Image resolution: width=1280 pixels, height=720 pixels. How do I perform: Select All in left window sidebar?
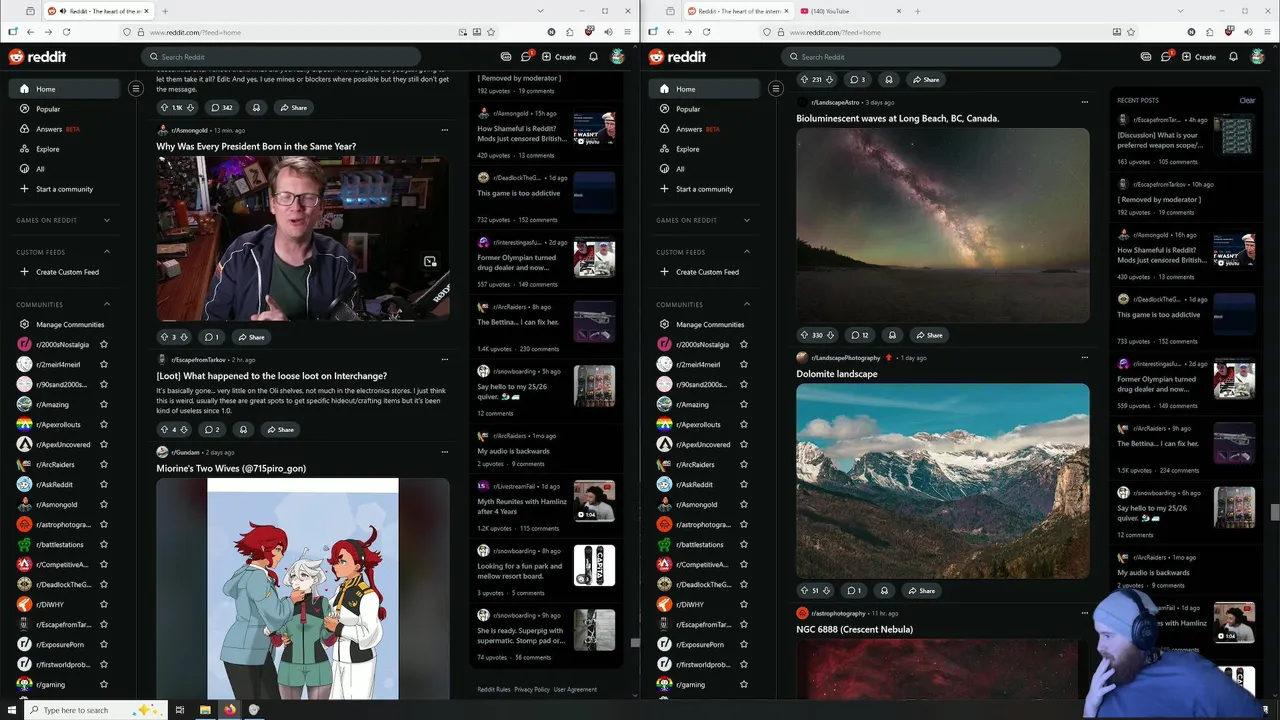tap(64, 169)
